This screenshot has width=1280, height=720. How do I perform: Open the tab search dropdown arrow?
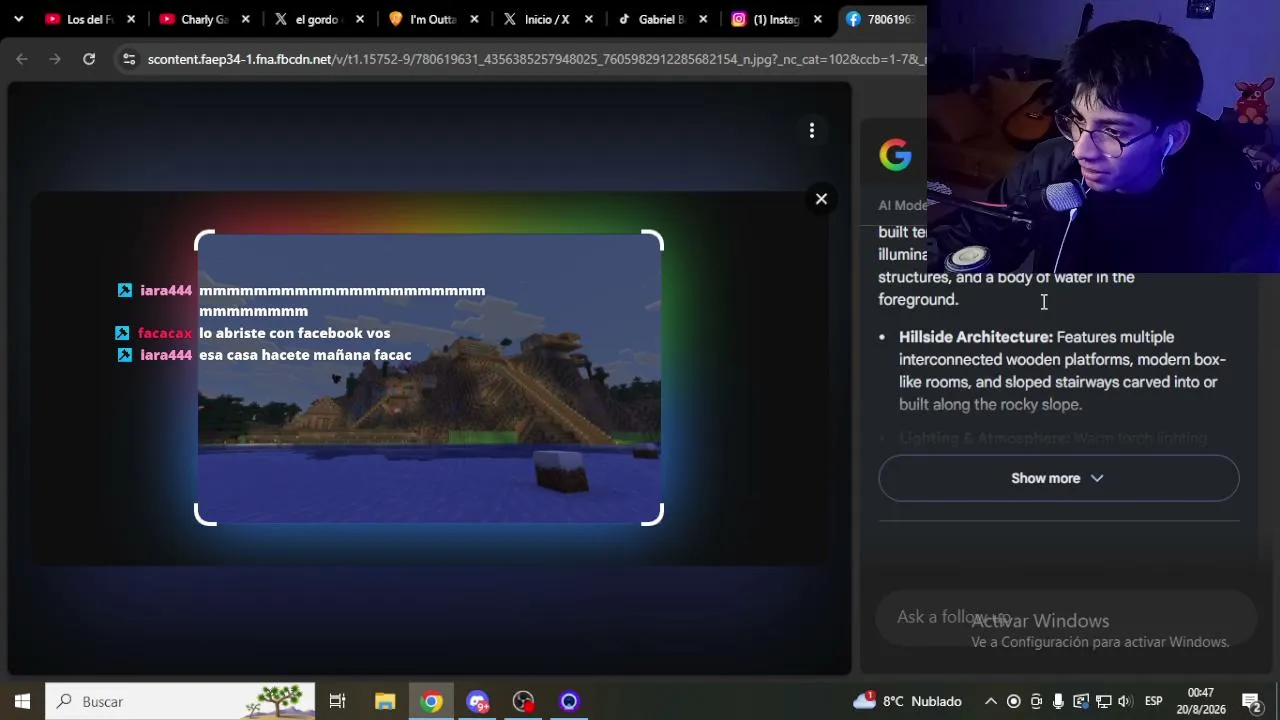(18, 19)
